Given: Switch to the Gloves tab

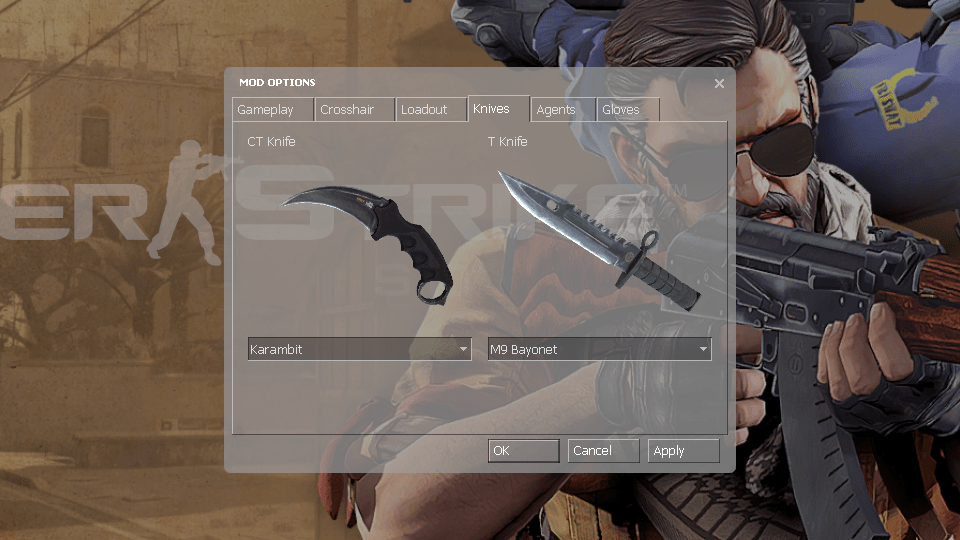Looking at the screenshot, I should [x=621, y=110].
